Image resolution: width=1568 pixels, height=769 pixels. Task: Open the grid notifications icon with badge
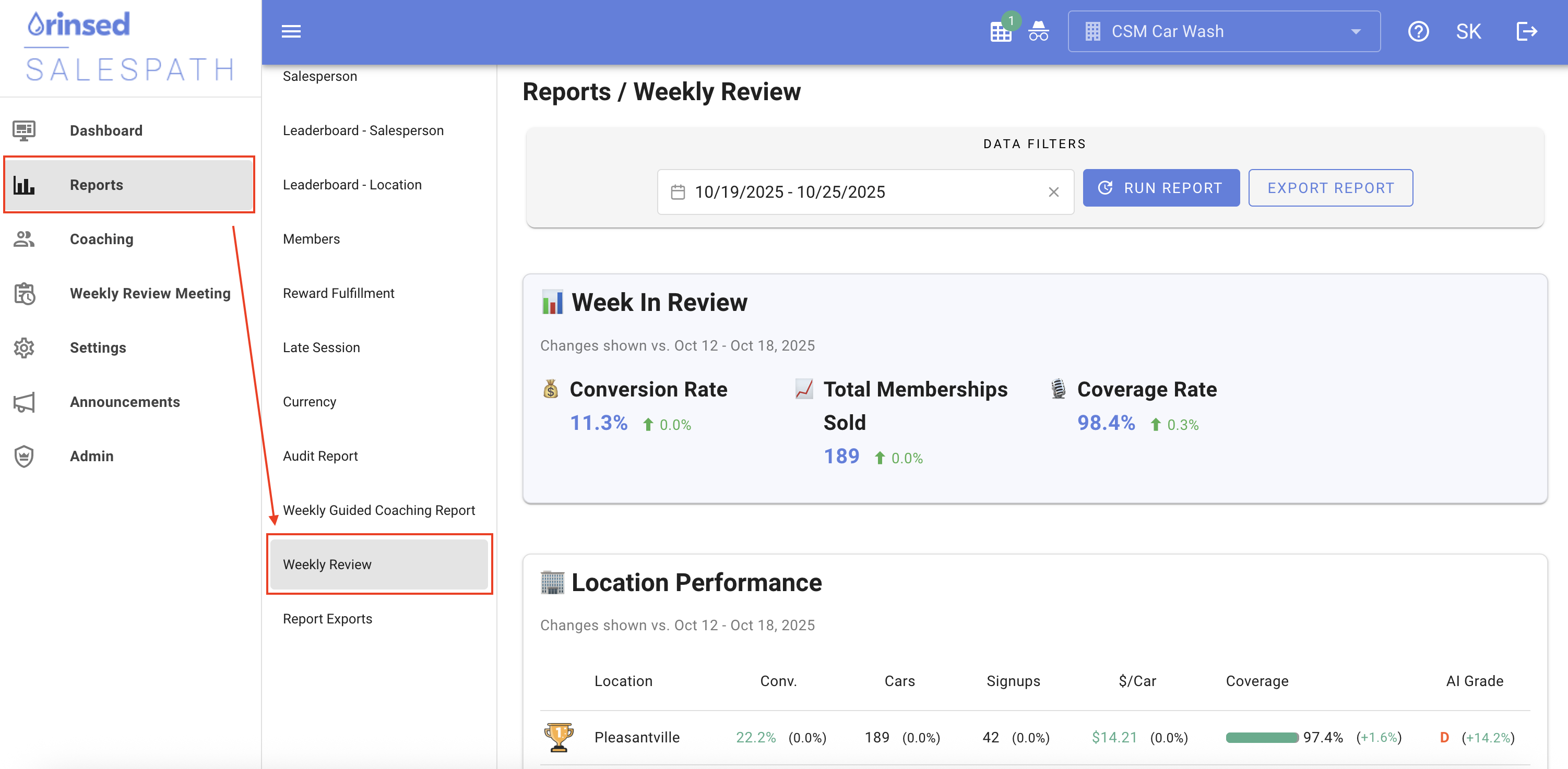1001,31
